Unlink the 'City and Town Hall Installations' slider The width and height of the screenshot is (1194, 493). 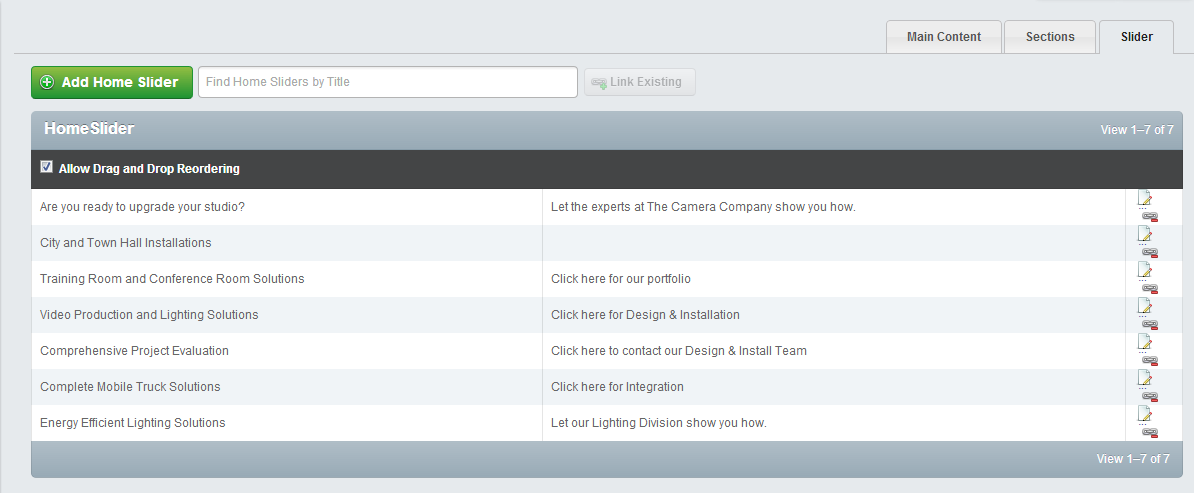point(1150,252)
